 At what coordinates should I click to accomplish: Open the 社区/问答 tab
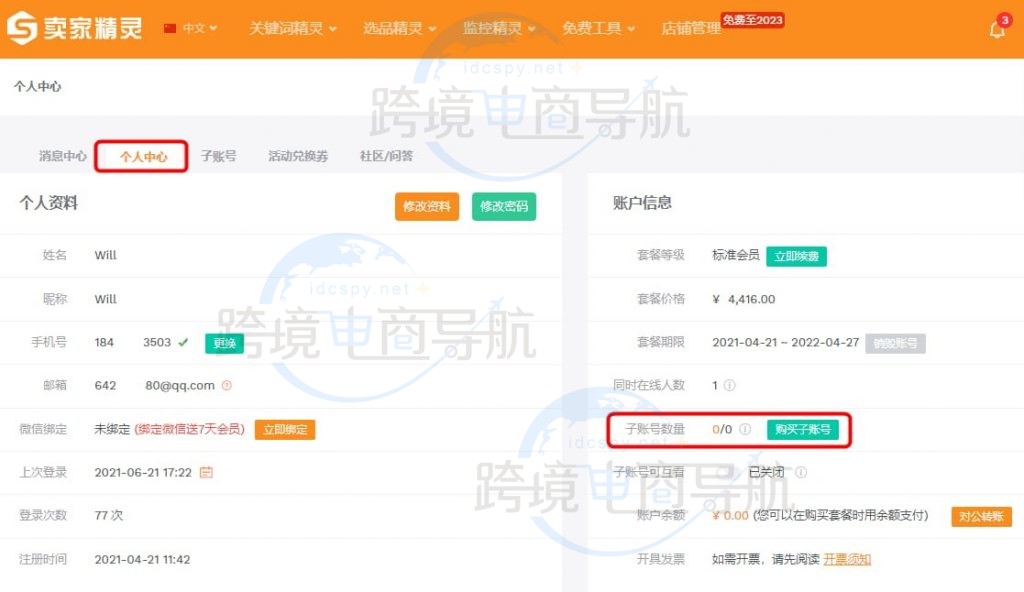pyautogui.click(x=384, y=156)
